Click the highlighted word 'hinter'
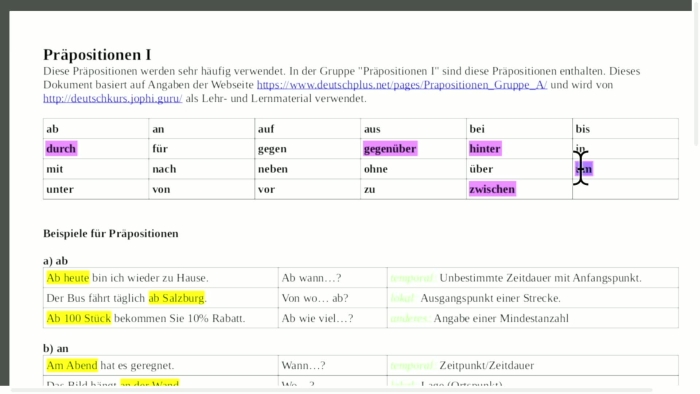Image resolution: width=700 pixels, height=394 pixels. pyautogui.click(x=485, y=149)
